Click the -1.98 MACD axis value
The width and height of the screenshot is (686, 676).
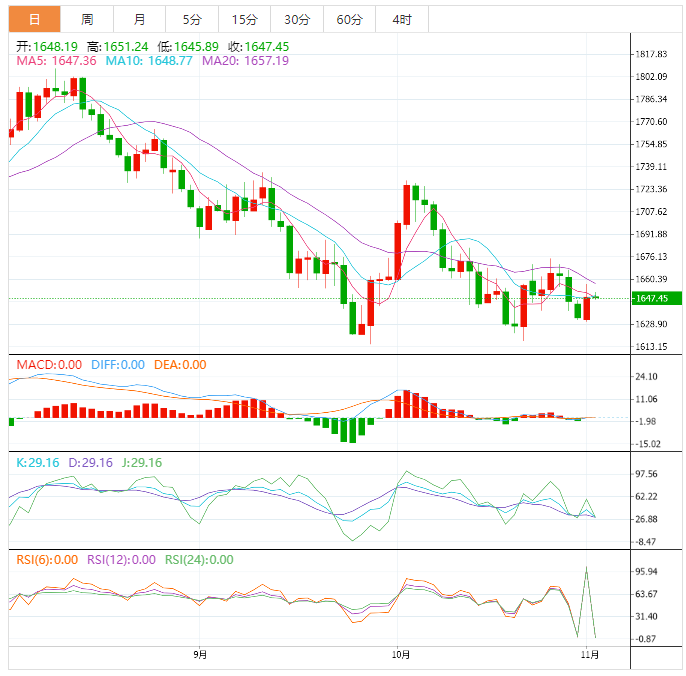click(644, 421)
